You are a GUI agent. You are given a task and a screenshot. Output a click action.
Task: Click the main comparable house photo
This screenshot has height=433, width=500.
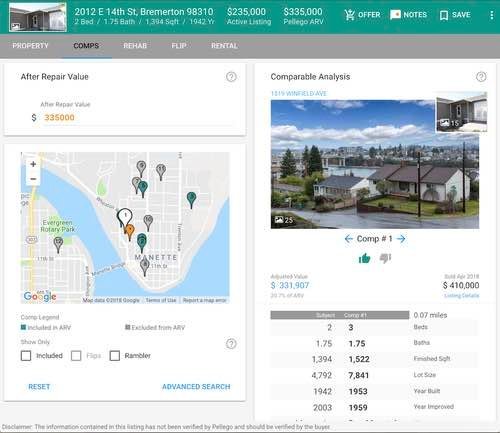(375, 164)
